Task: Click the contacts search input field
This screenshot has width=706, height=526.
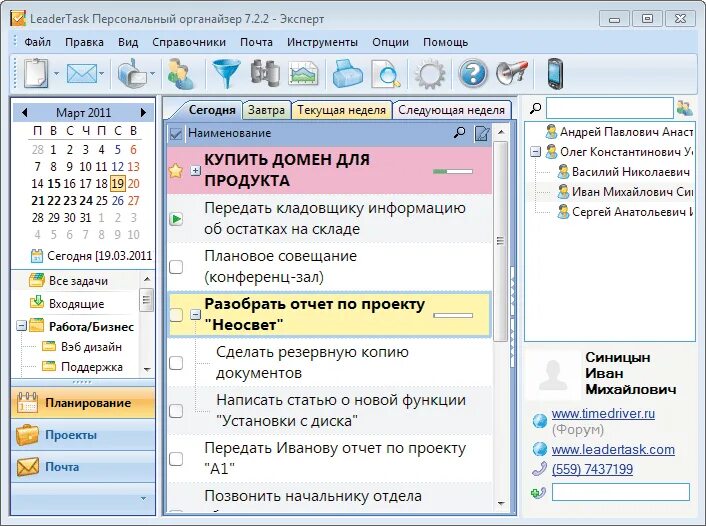Action: [x=610, y=109]
